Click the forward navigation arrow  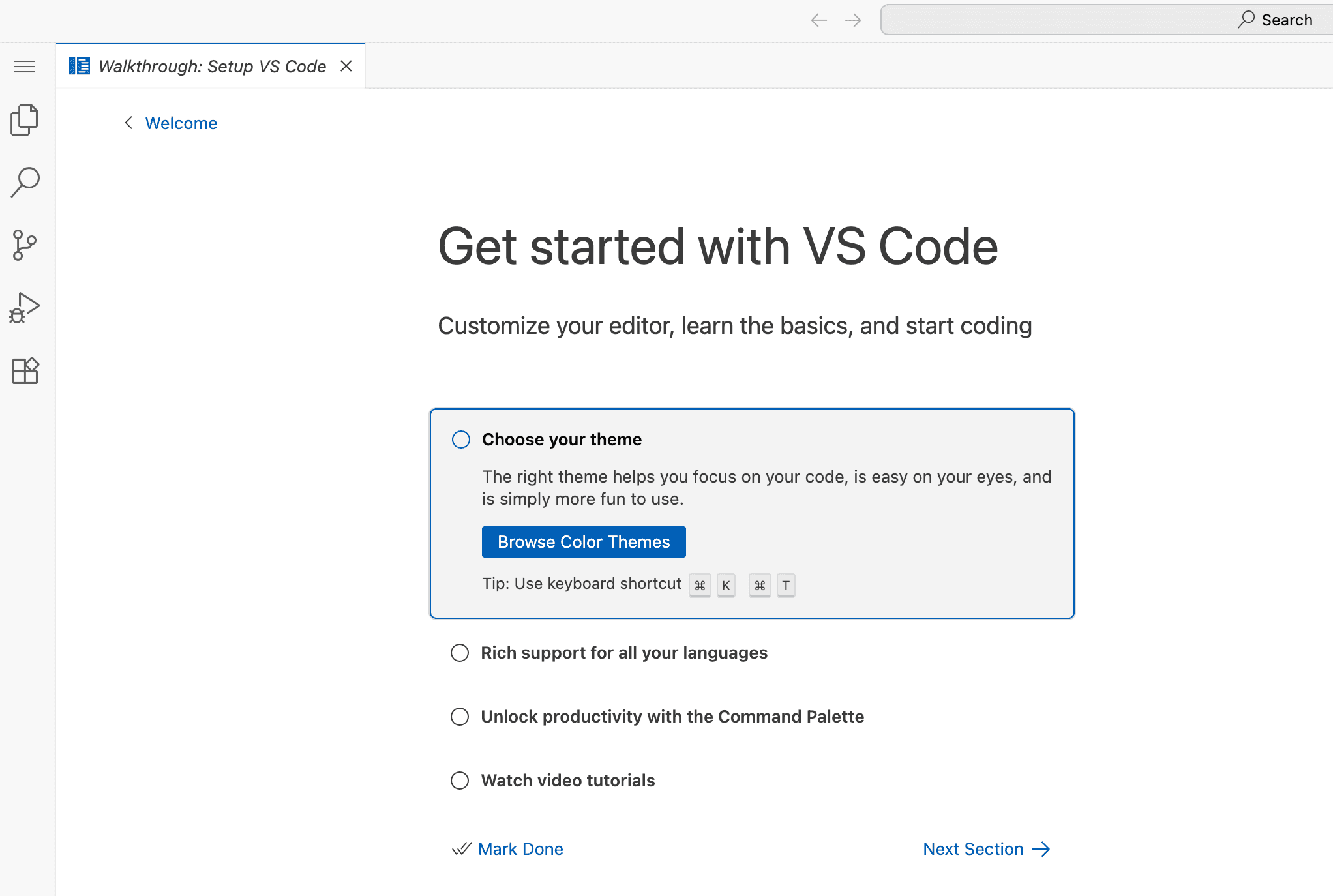(x=852, y=20)
